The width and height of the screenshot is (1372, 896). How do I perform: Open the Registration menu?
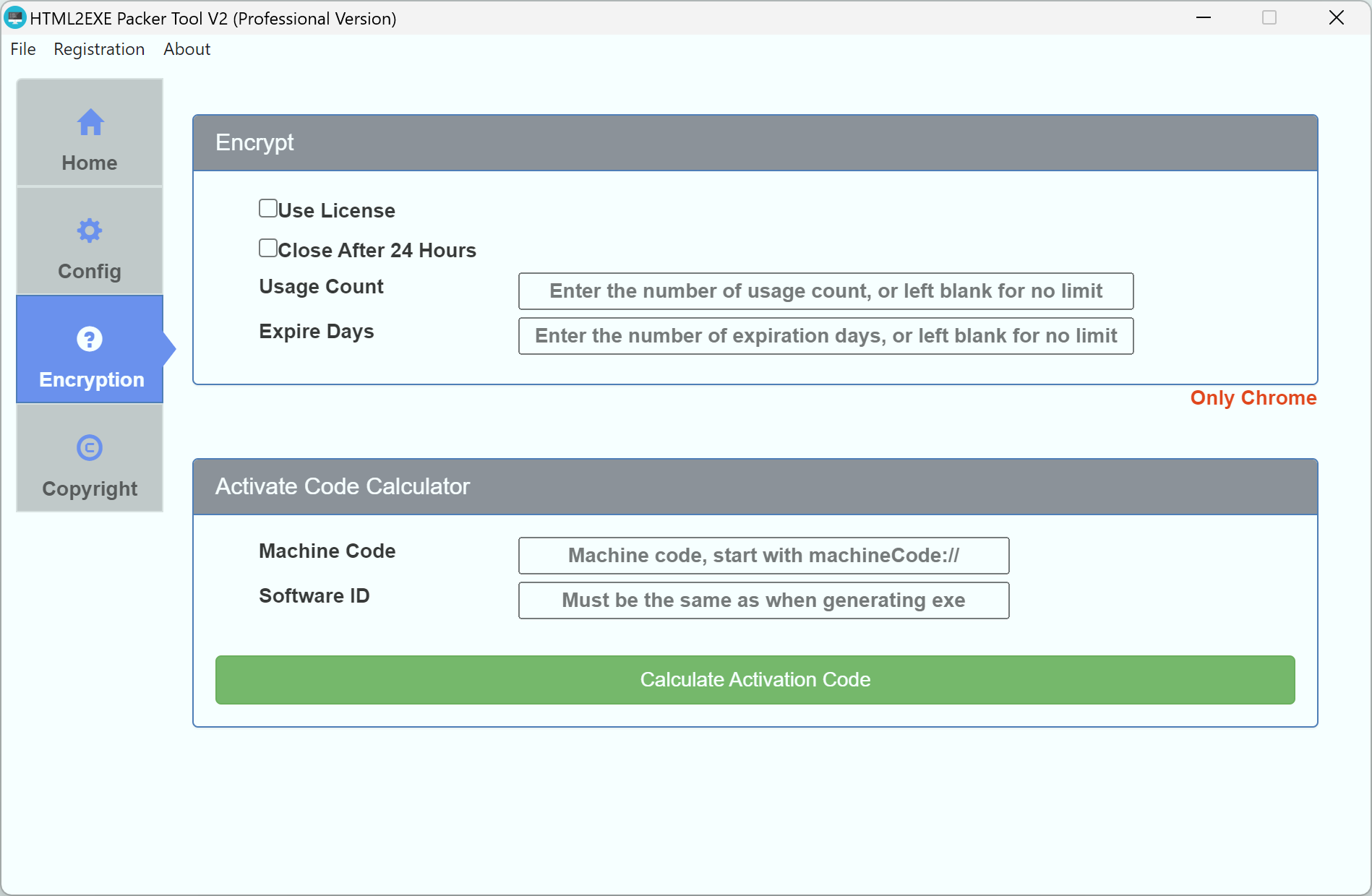(99, 49)
